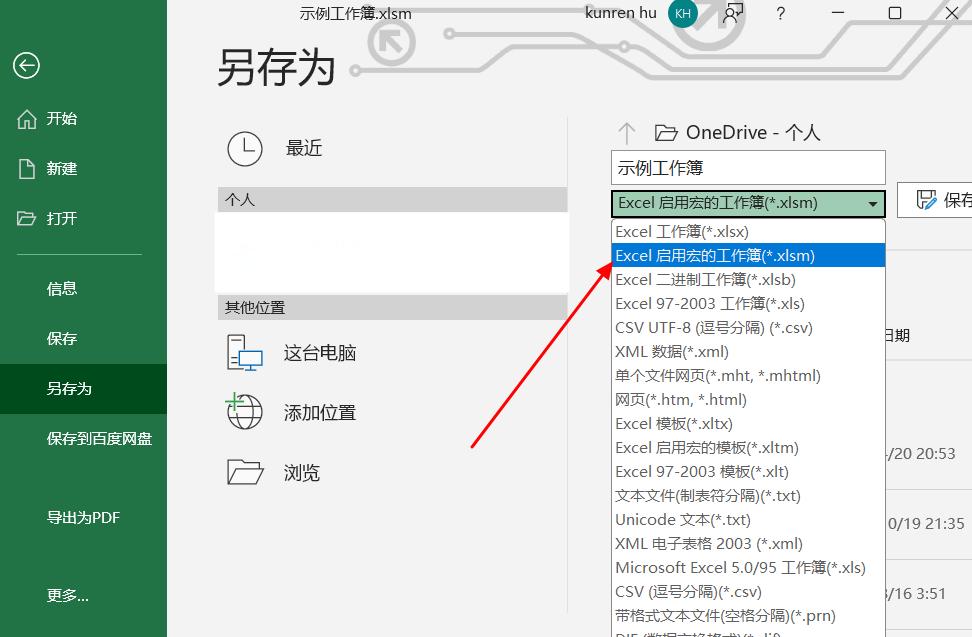The width and height of the screenshot is (972, 637).
Task: Choose Excel 启用宏的工作簿(*.xlsm) in list
Action: pyautogui.click(x=748, y=255)
